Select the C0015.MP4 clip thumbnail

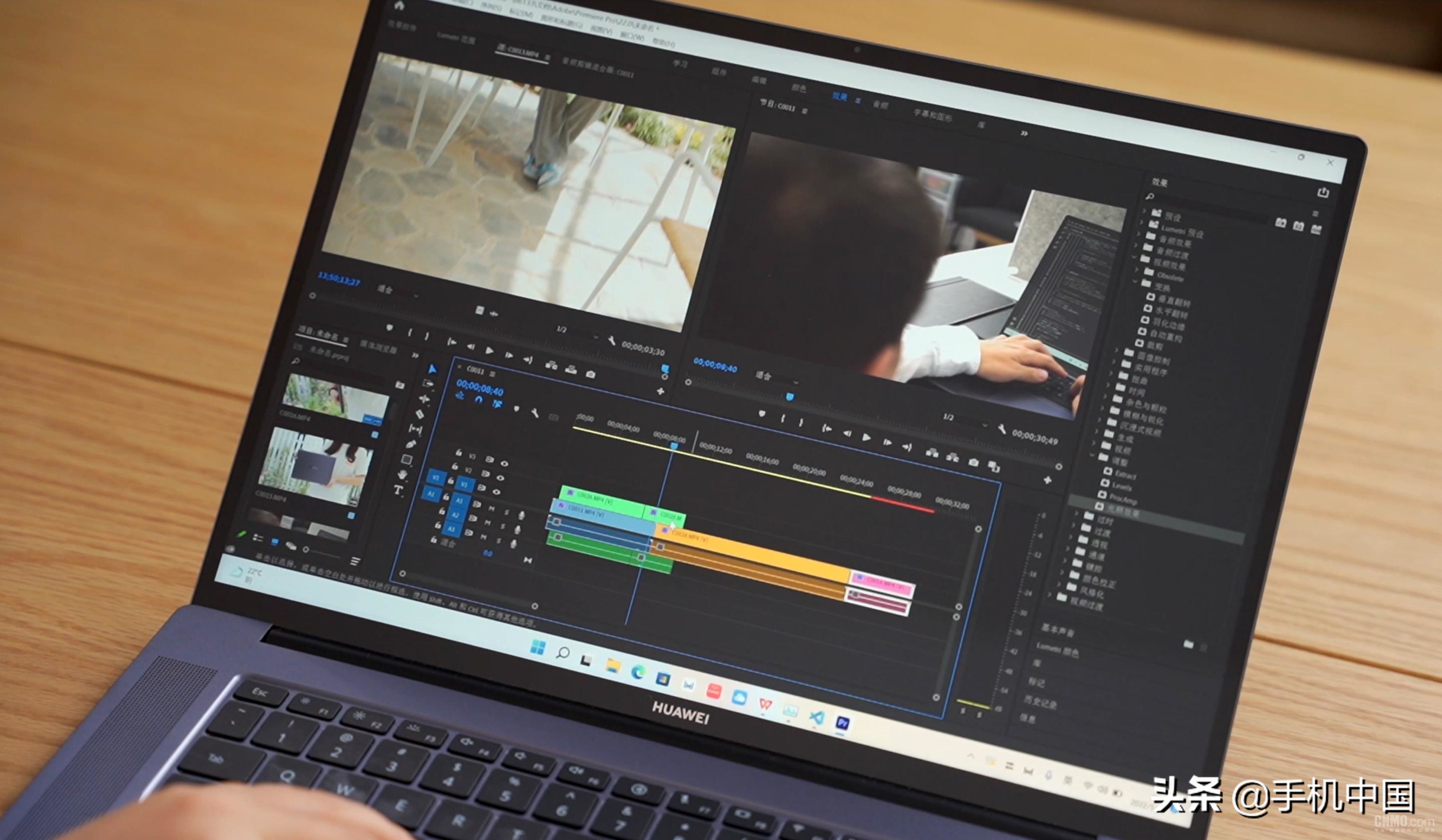[316, 466]
